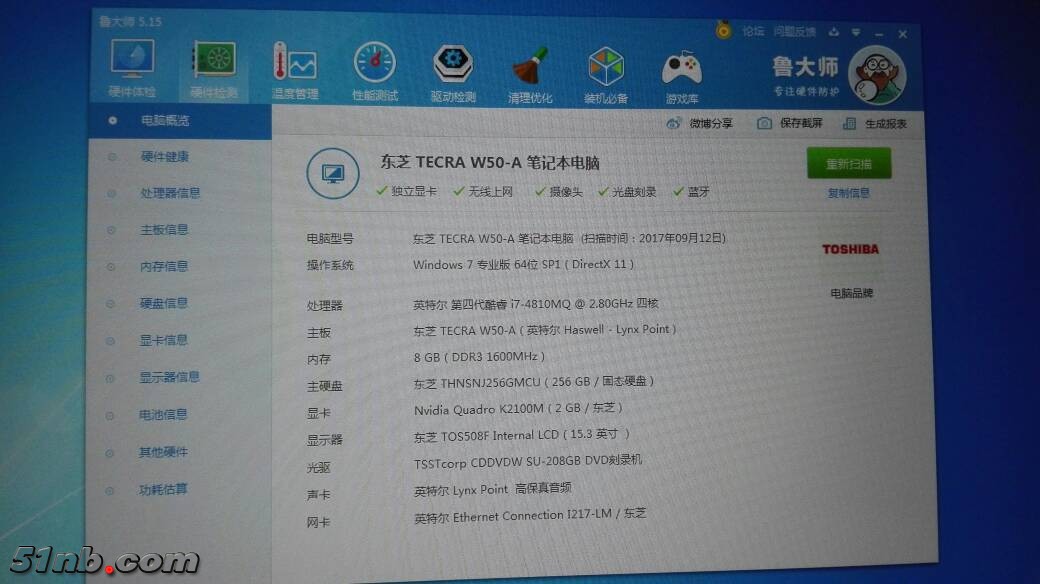Image resolution: width=1040 pixels, height=584 pixels.
Task: Open the 硬件体检 hardware checkup module
Action: click(133, 68)
